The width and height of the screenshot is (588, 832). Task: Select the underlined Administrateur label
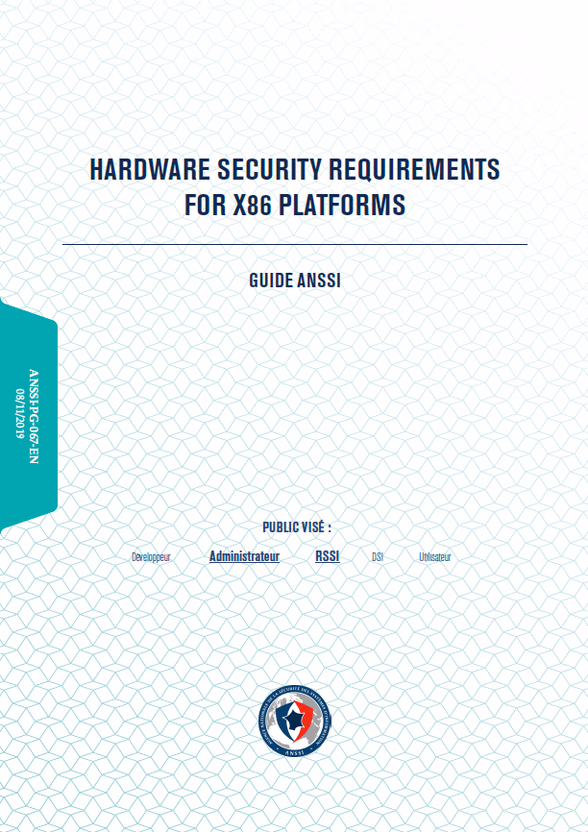(x=244, y=556)
